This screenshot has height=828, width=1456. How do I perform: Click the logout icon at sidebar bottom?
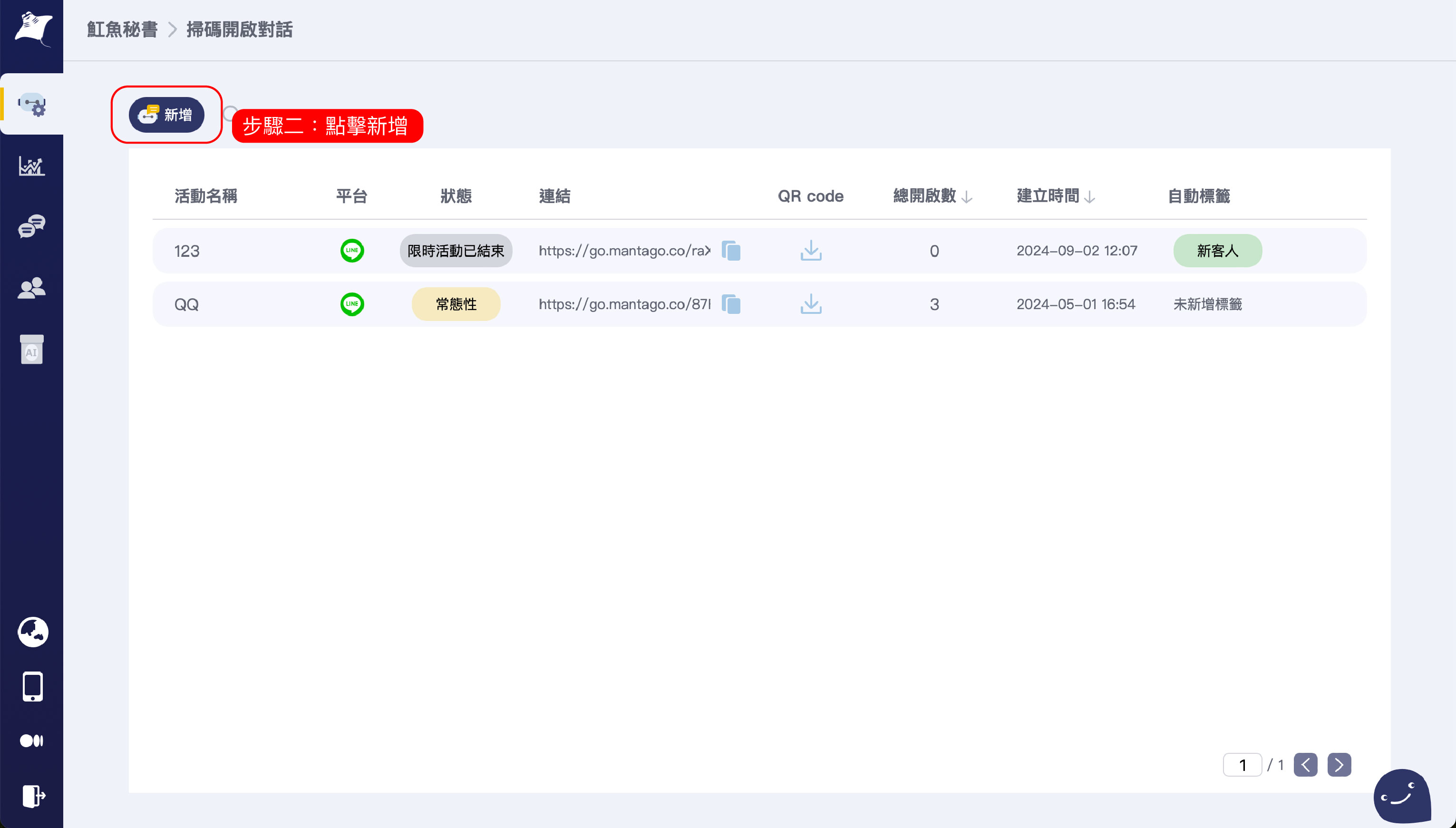(x=33, y=796)
